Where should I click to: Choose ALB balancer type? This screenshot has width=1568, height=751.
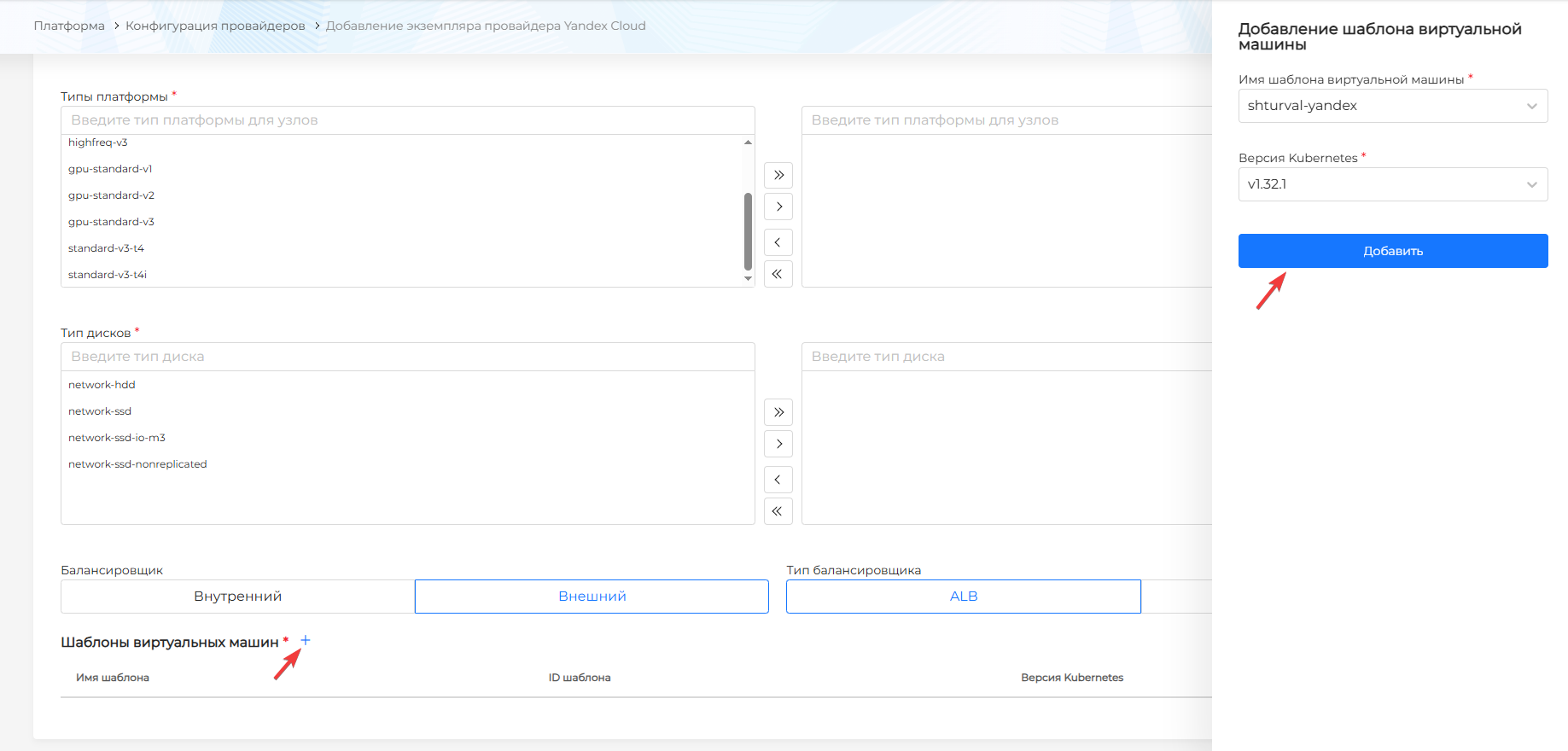pos(963,597)
